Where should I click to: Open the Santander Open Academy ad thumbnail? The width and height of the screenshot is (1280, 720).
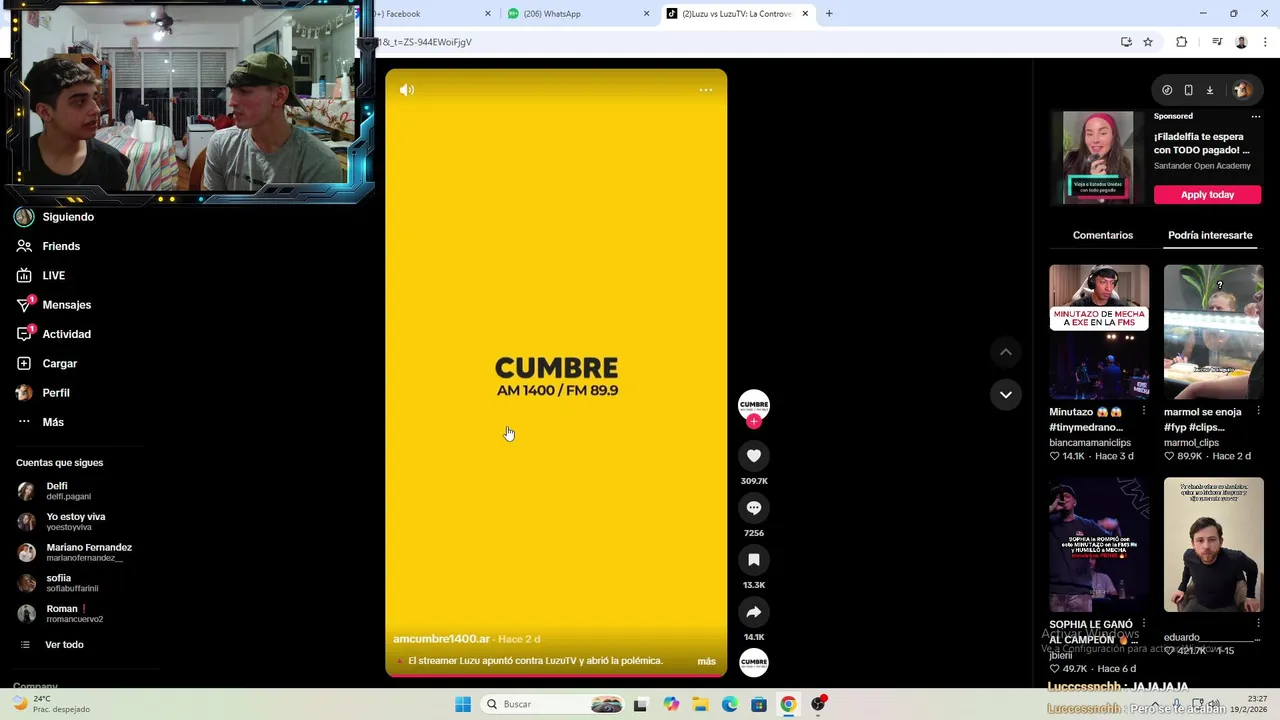tap(1098, 157)
